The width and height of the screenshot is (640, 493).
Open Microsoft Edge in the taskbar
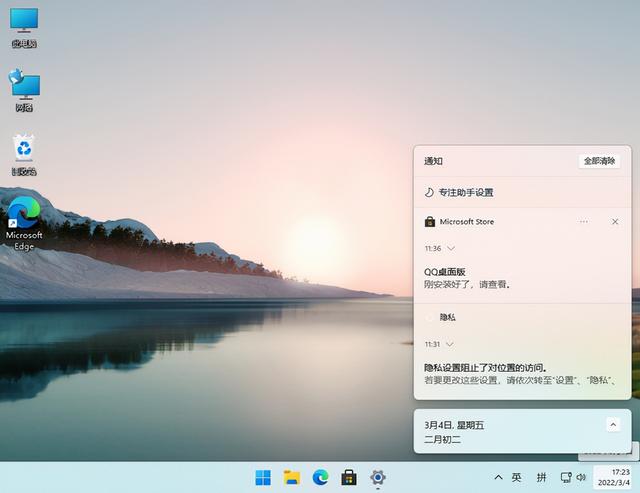pyautogui.click(x=321, y=478)
